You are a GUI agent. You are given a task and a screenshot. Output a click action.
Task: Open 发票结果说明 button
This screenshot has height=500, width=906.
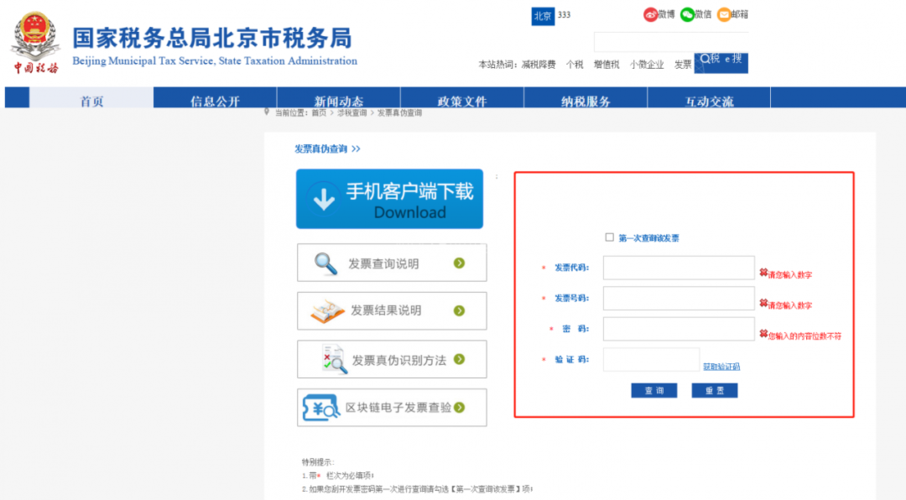point(392,311)
